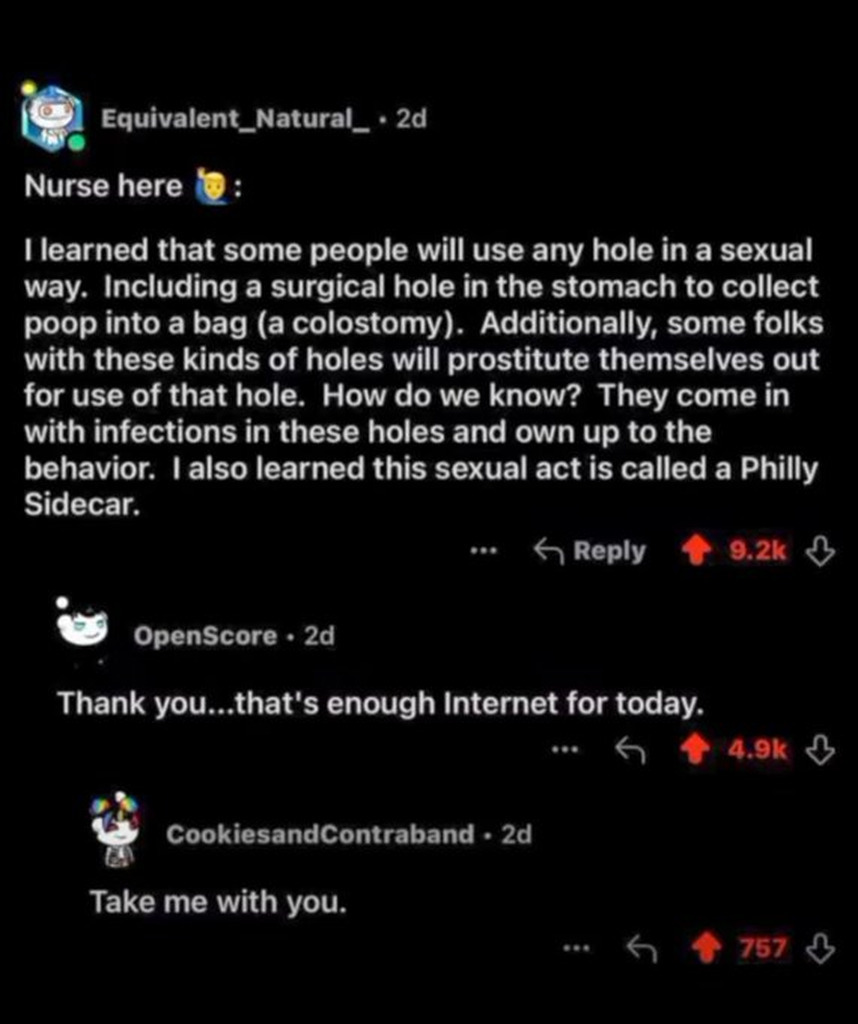Click reply arrow on OpenScore's comment
This screenshot has height=1024, width=858.
click(630, 749)
